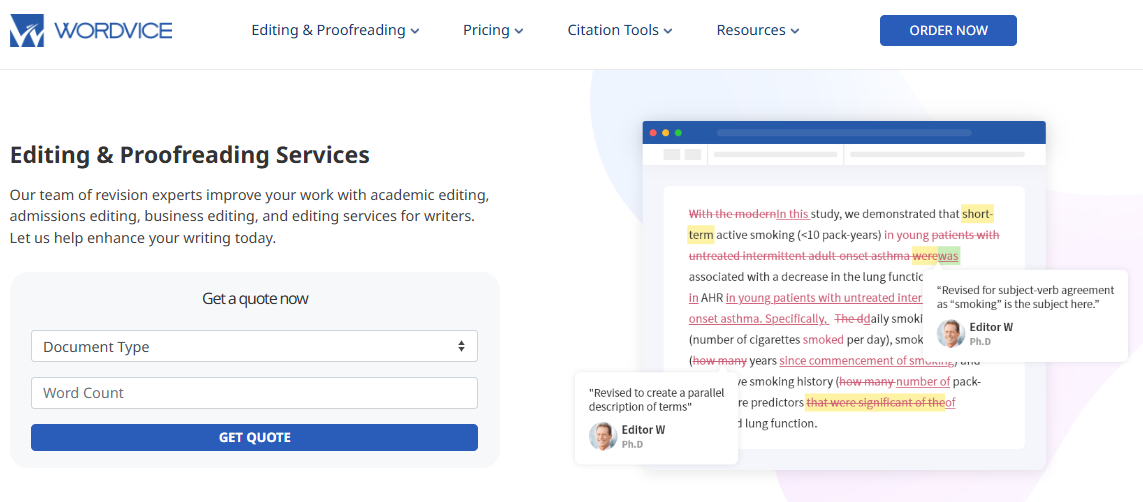Click Editor W avatar in subject-verb comment
Image resolution: width=1143 pixels, height=502 pixels.
(951, 334)
